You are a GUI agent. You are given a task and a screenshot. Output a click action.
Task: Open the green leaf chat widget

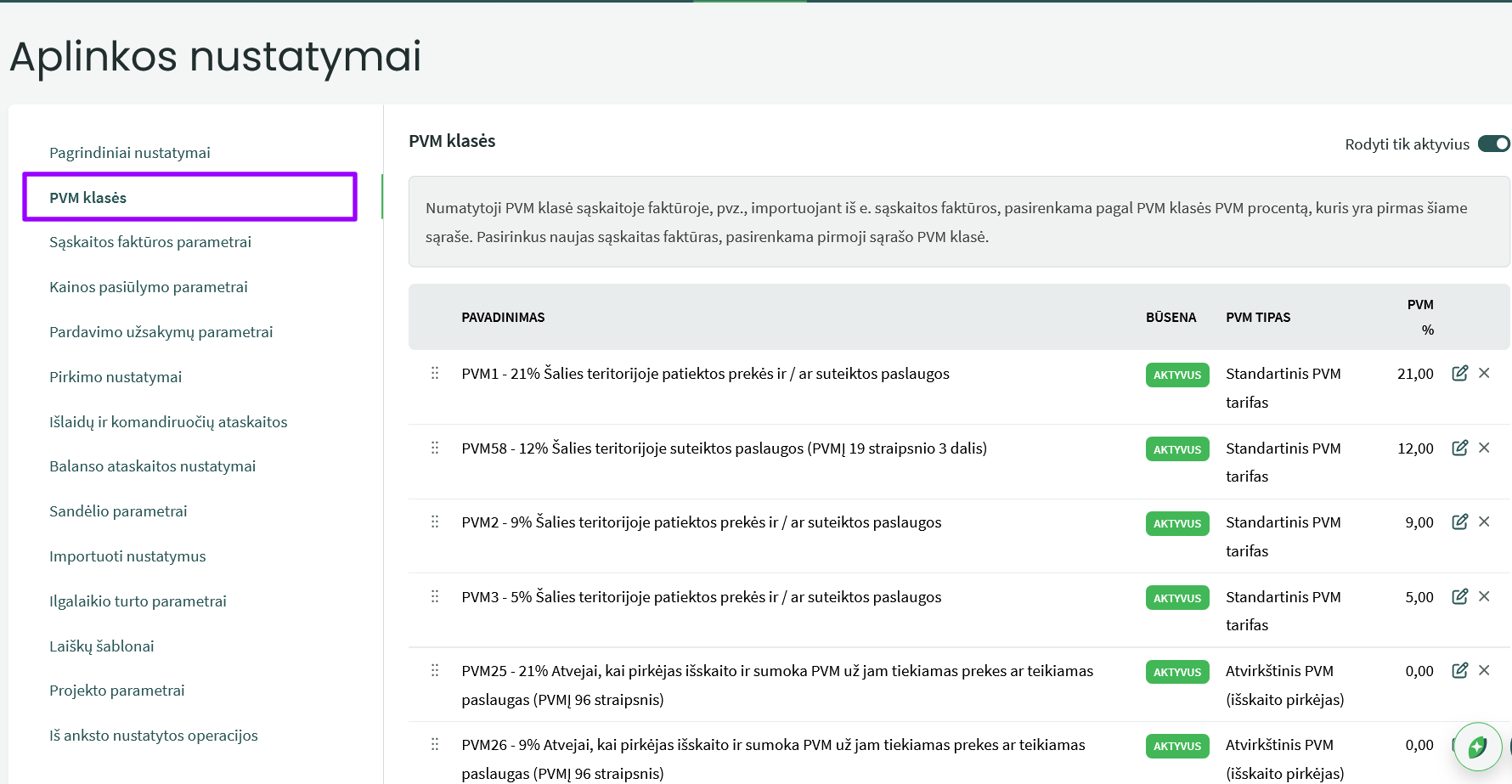[x=1477, y=747]
